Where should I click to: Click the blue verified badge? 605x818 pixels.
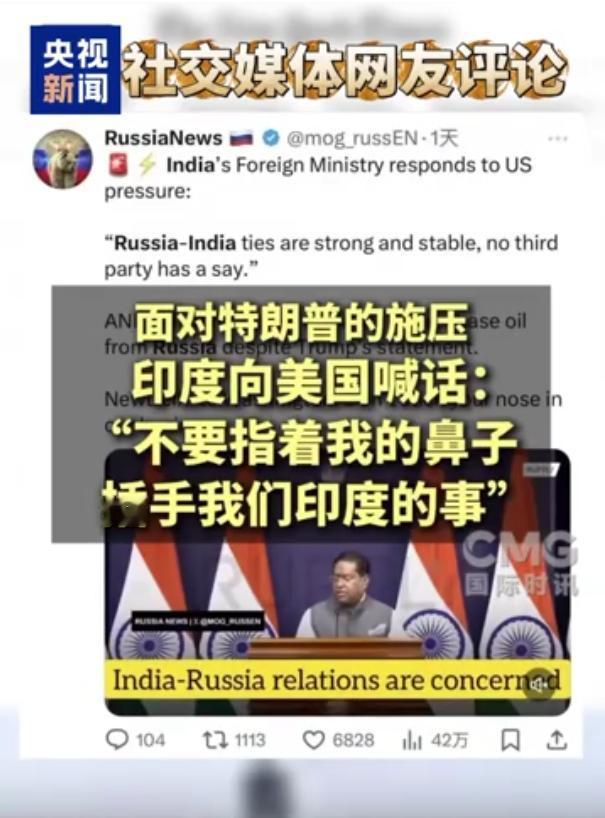[x=270, y=138]
